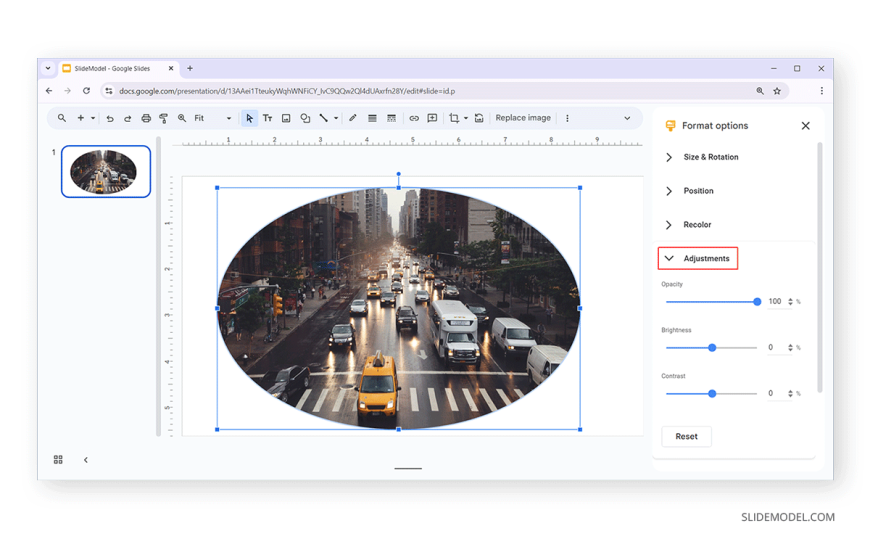870x539 pixels.
Task: Click the Format options panel scrollbar
Action: 820,268
